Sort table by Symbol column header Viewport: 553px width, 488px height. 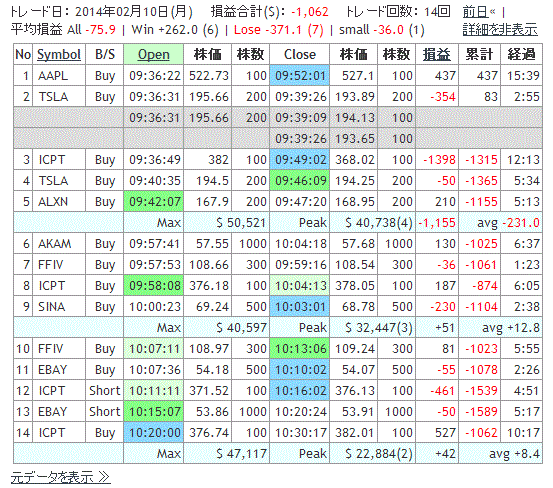59,54
